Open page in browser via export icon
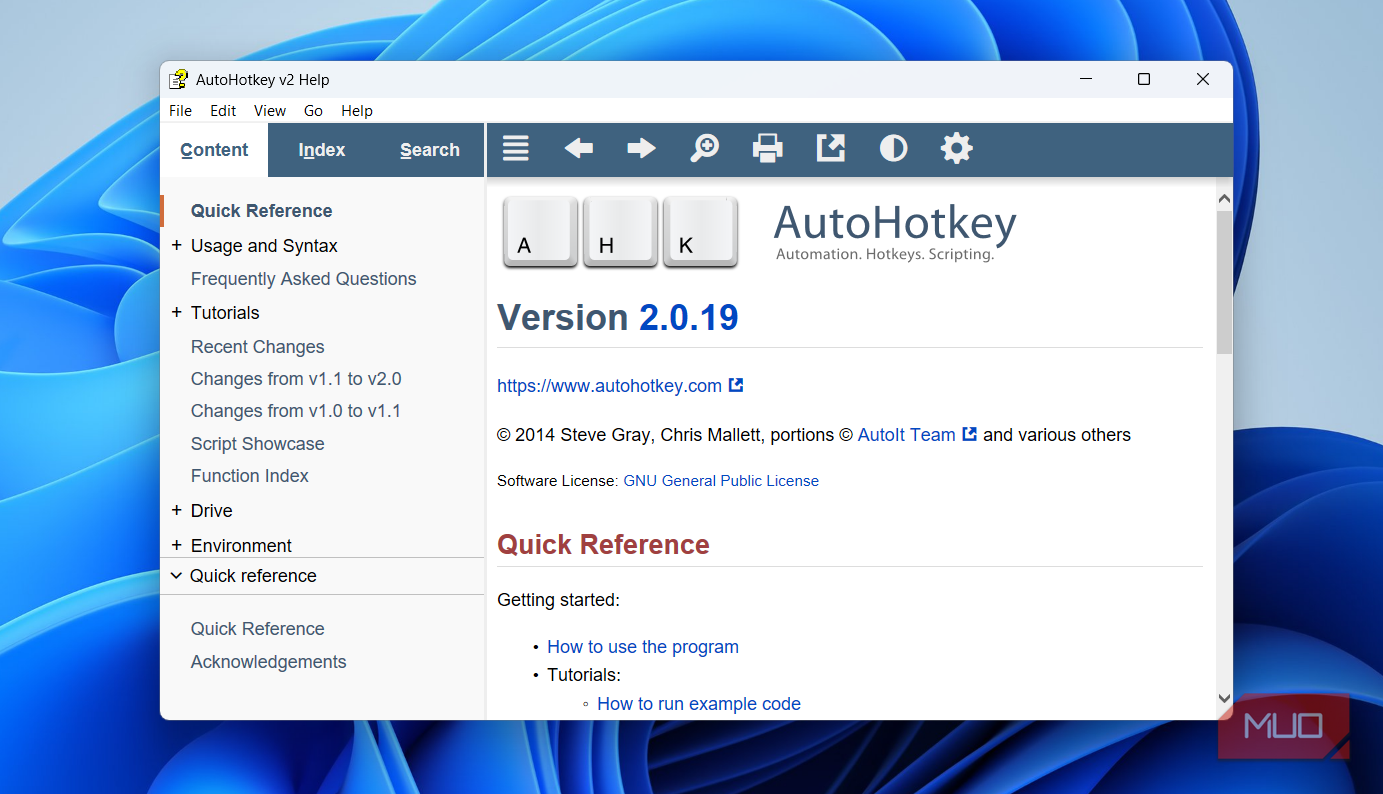Image resolution: width=1383 pixels, height=794 pixels. tap(830, 149)
